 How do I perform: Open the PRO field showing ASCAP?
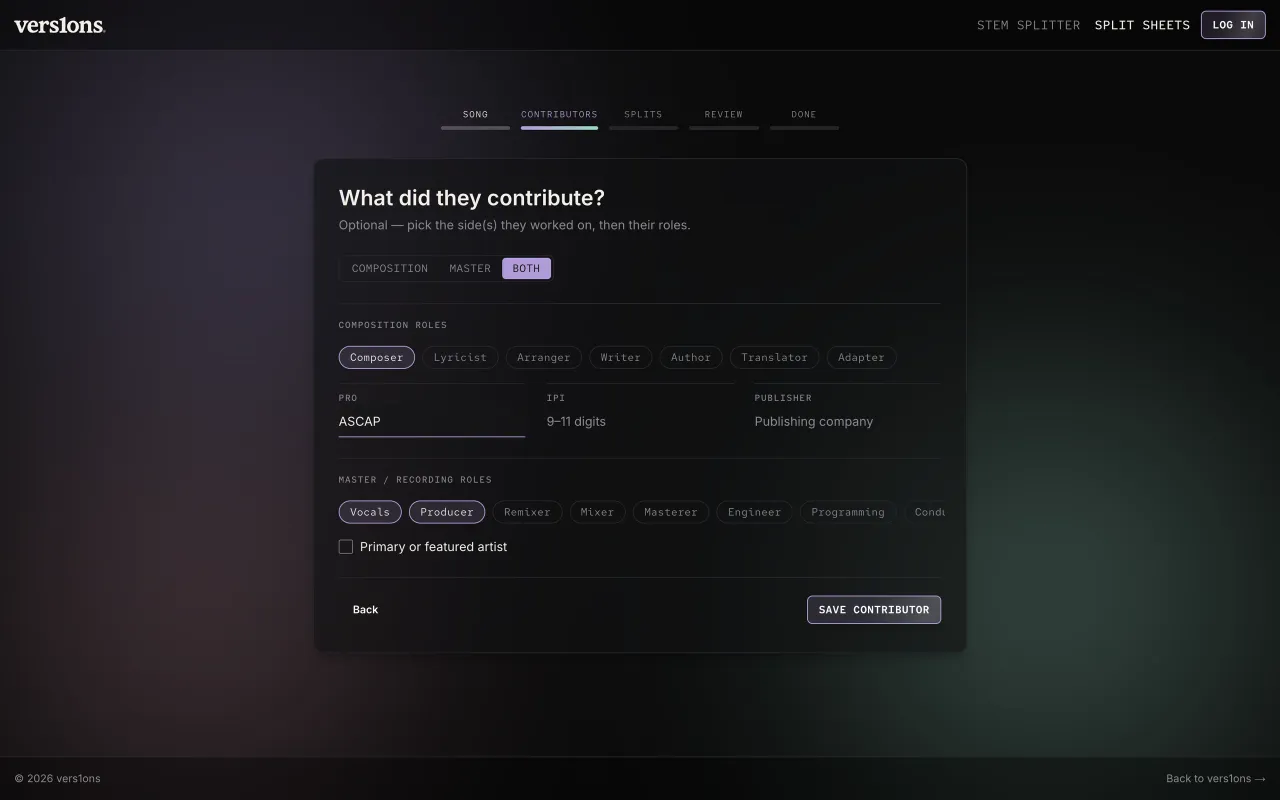pos(432,421)
